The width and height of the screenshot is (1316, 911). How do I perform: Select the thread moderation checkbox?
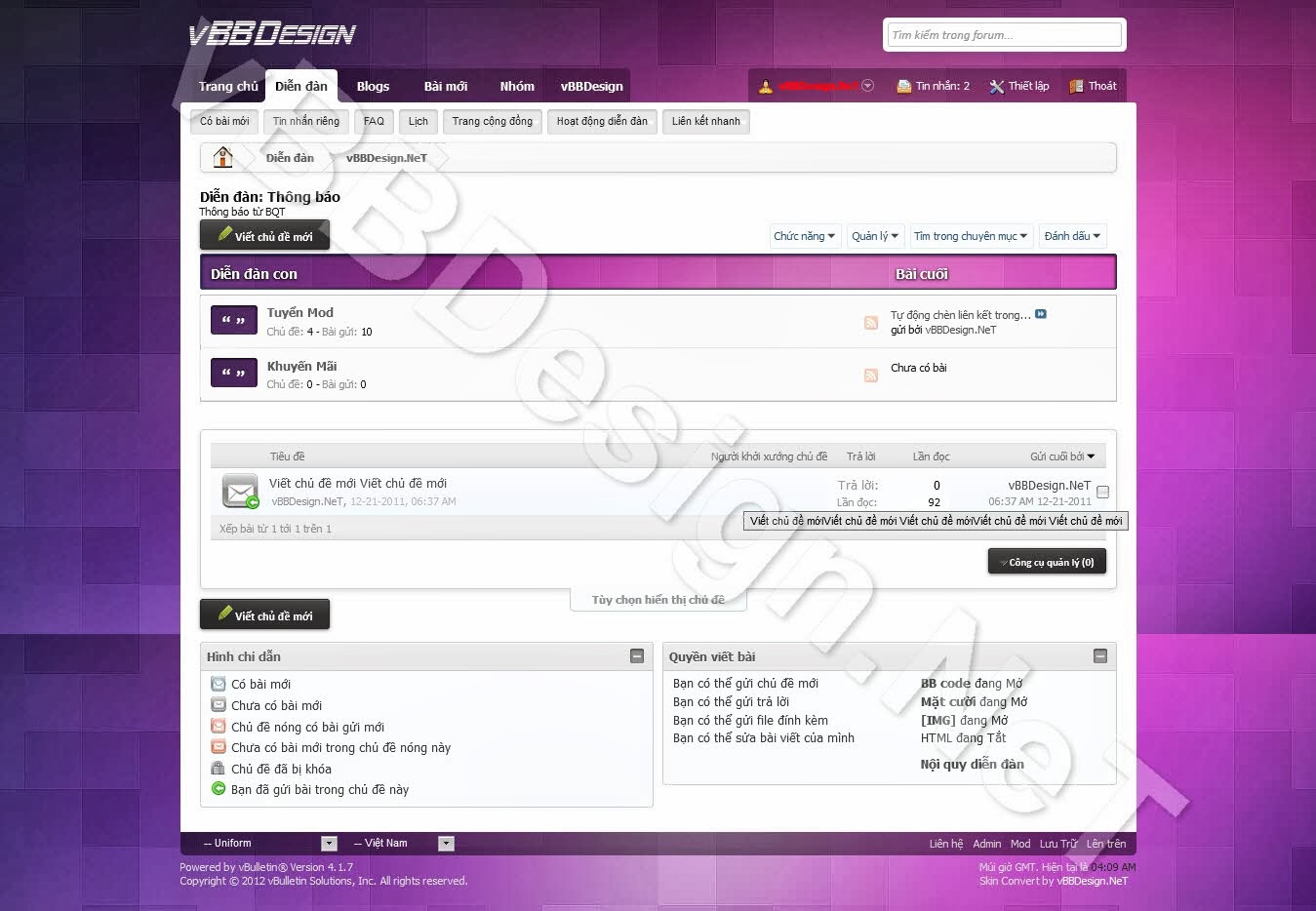(x=1102, y=493)
